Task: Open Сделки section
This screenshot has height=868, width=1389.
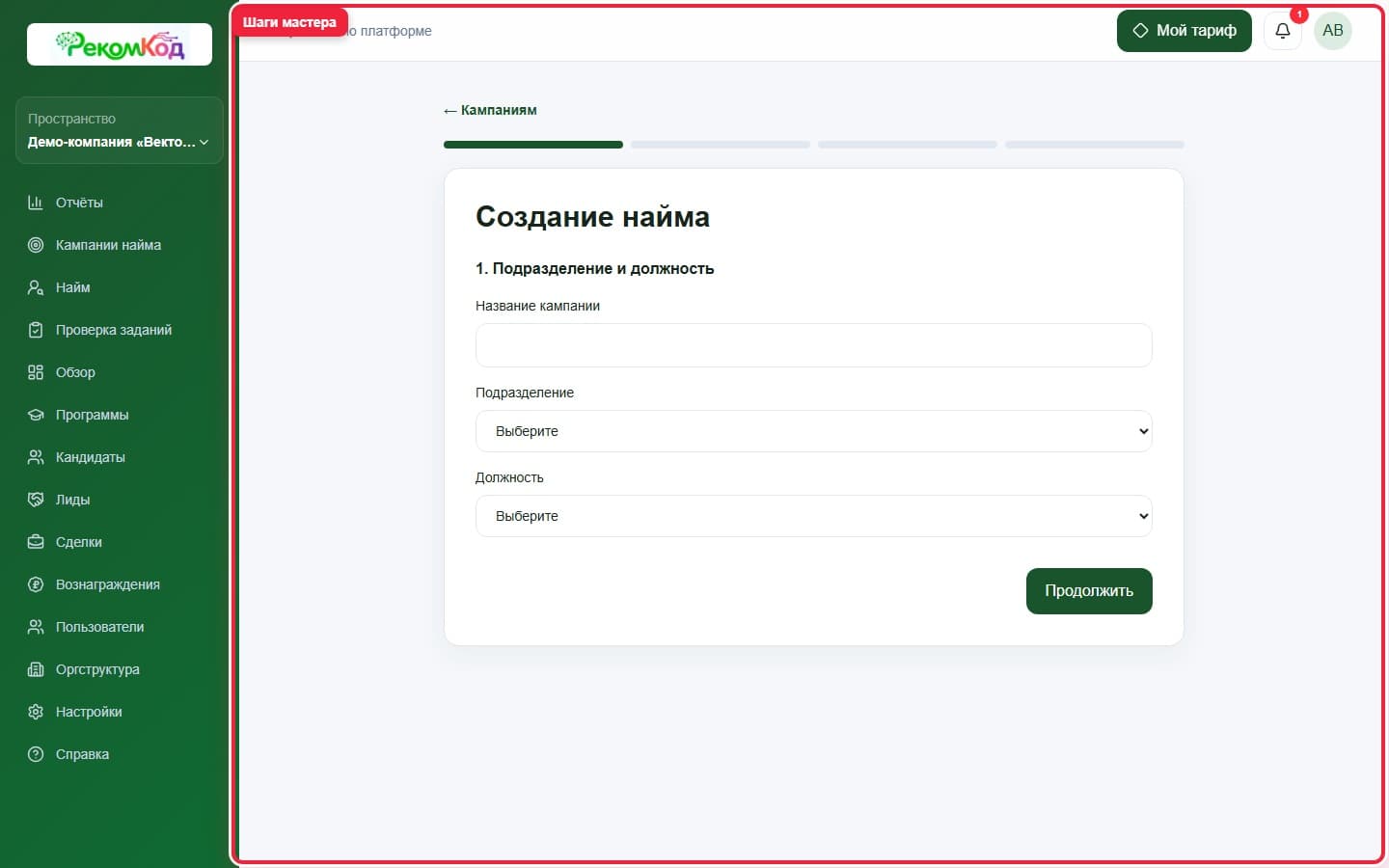Action: (x=120, y=542)
